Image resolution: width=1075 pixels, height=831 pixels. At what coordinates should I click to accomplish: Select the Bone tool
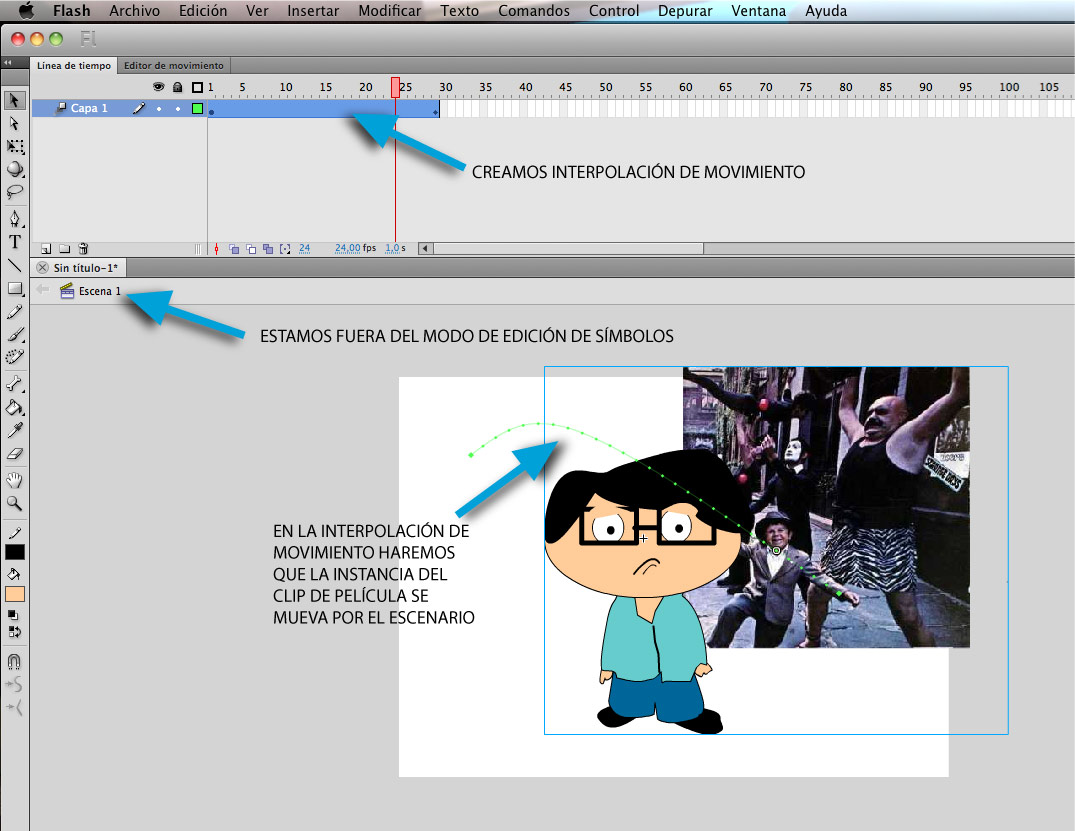point(14,384)
